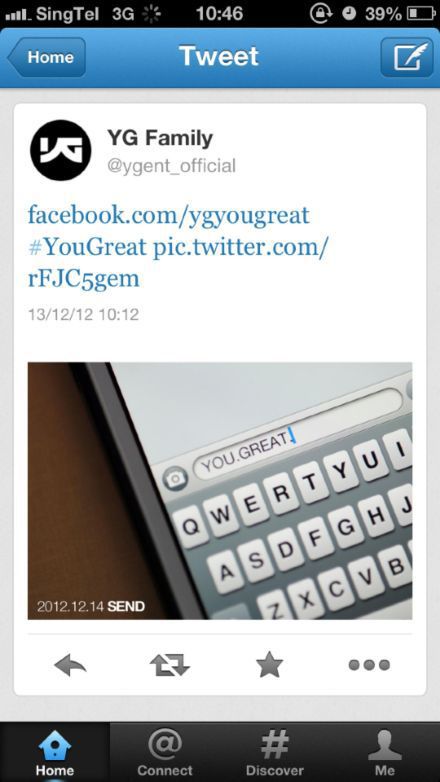
Task: Switch to the Discover tab
Action: pos(275,752)
